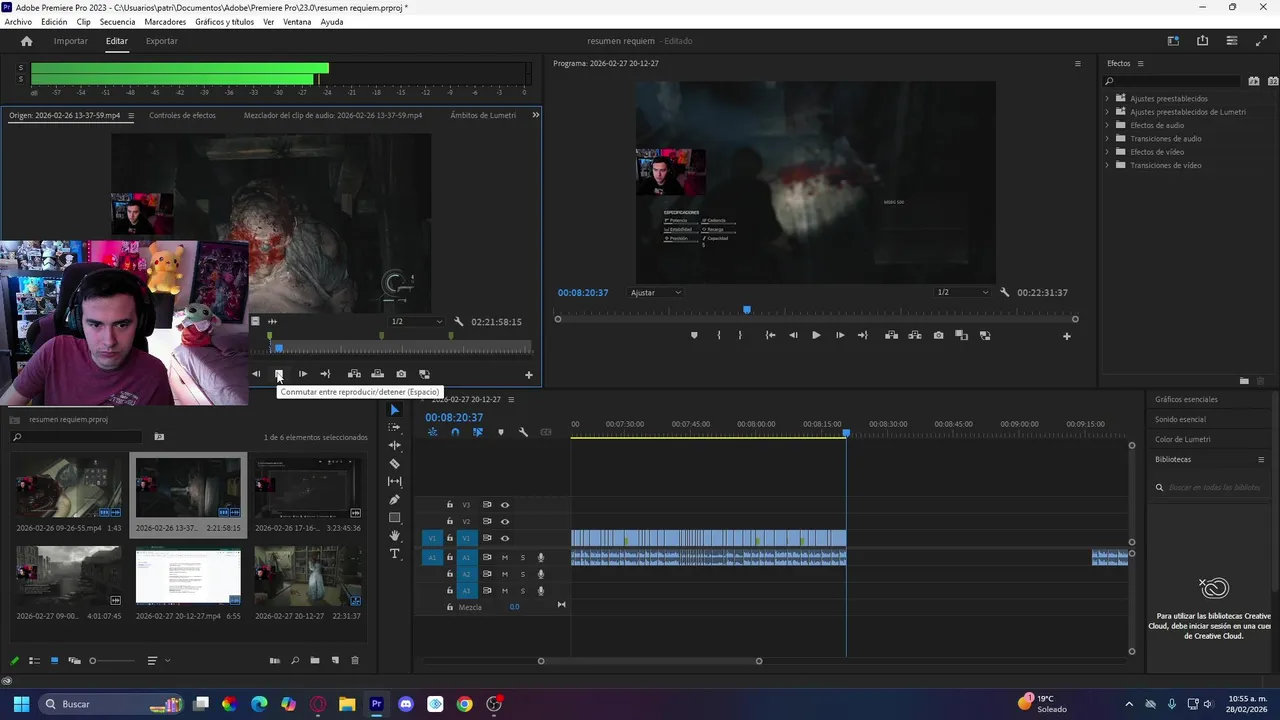Switch to the Controles de efectos tab
Viewport: 1280px width, 720px height.
(182, 115)
